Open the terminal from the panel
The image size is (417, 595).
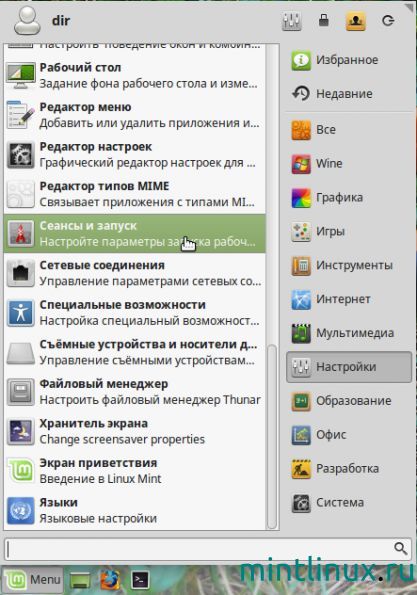140,579
